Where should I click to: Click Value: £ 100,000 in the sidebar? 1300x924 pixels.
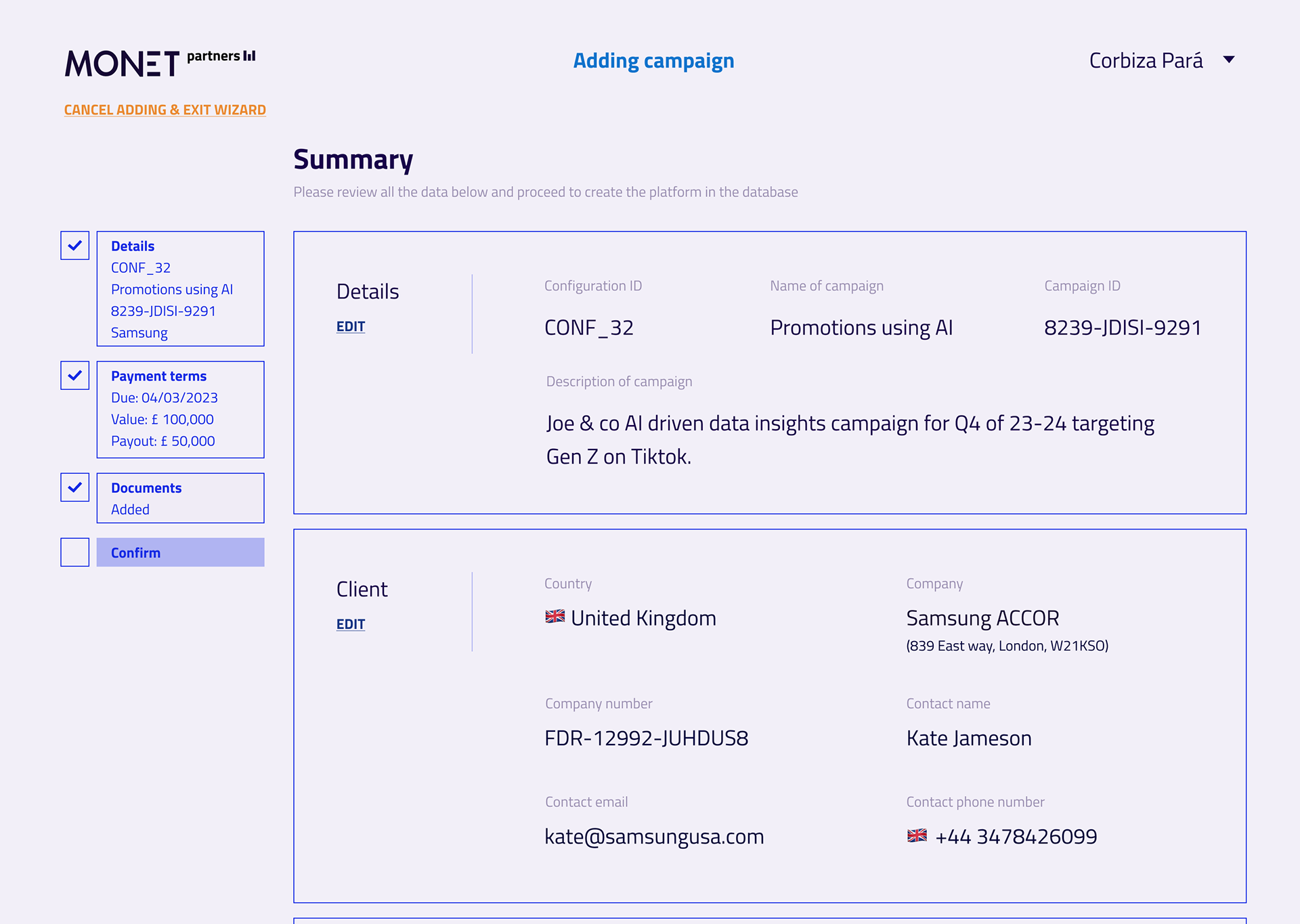pos(162,420)
